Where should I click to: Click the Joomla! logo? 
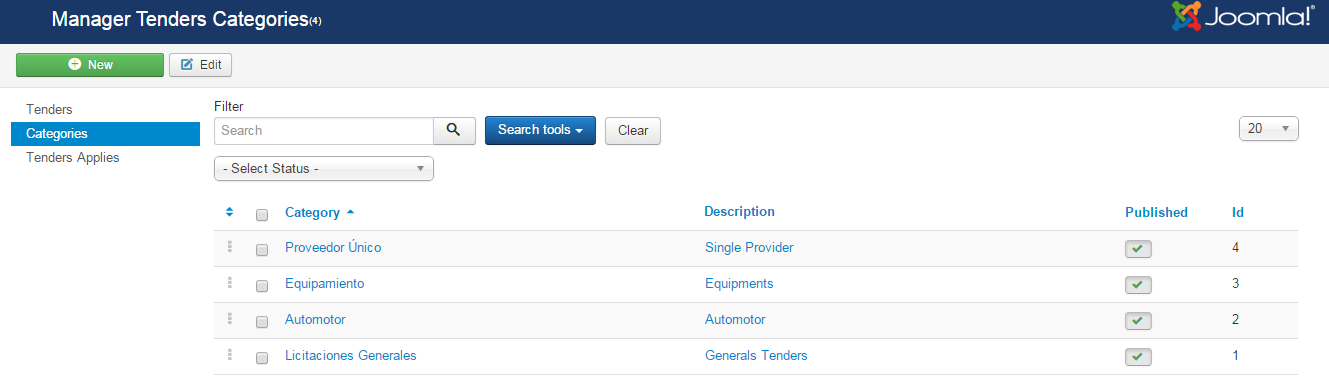click(1243, 17)
